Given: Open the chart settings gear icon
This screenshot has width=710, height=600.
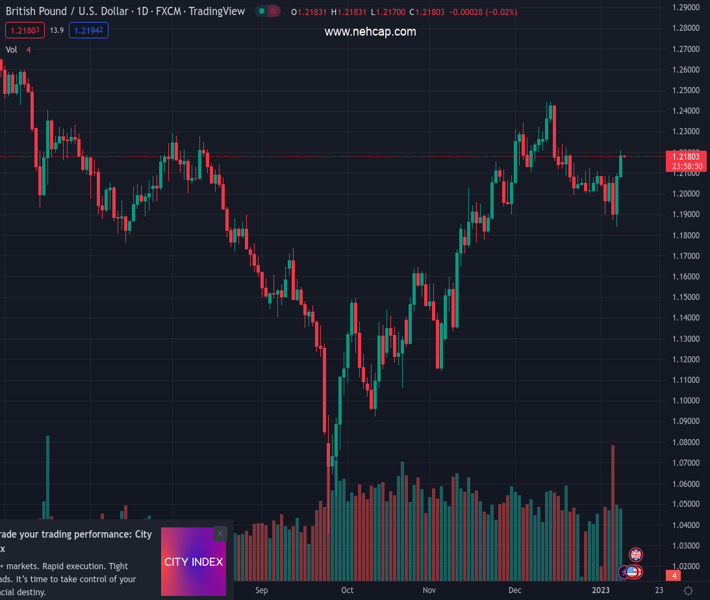Looking at the screenshot, I should point(688,591).
